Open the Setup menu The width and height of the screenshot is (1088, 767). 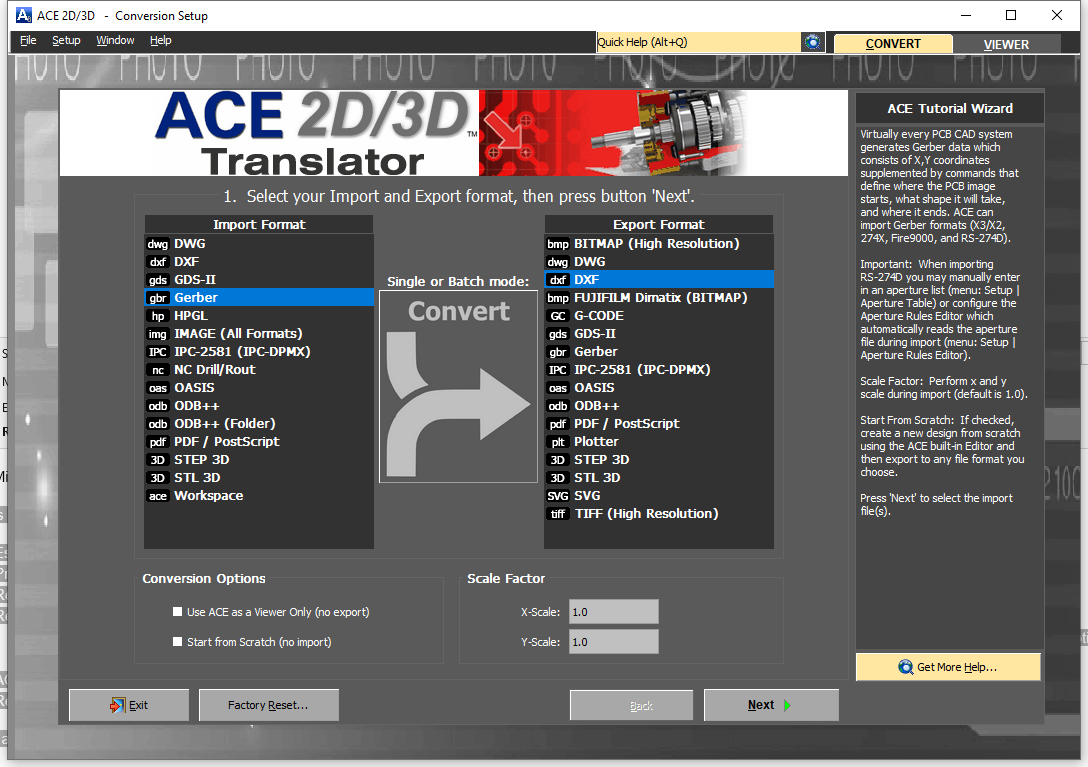click(66, 40)
